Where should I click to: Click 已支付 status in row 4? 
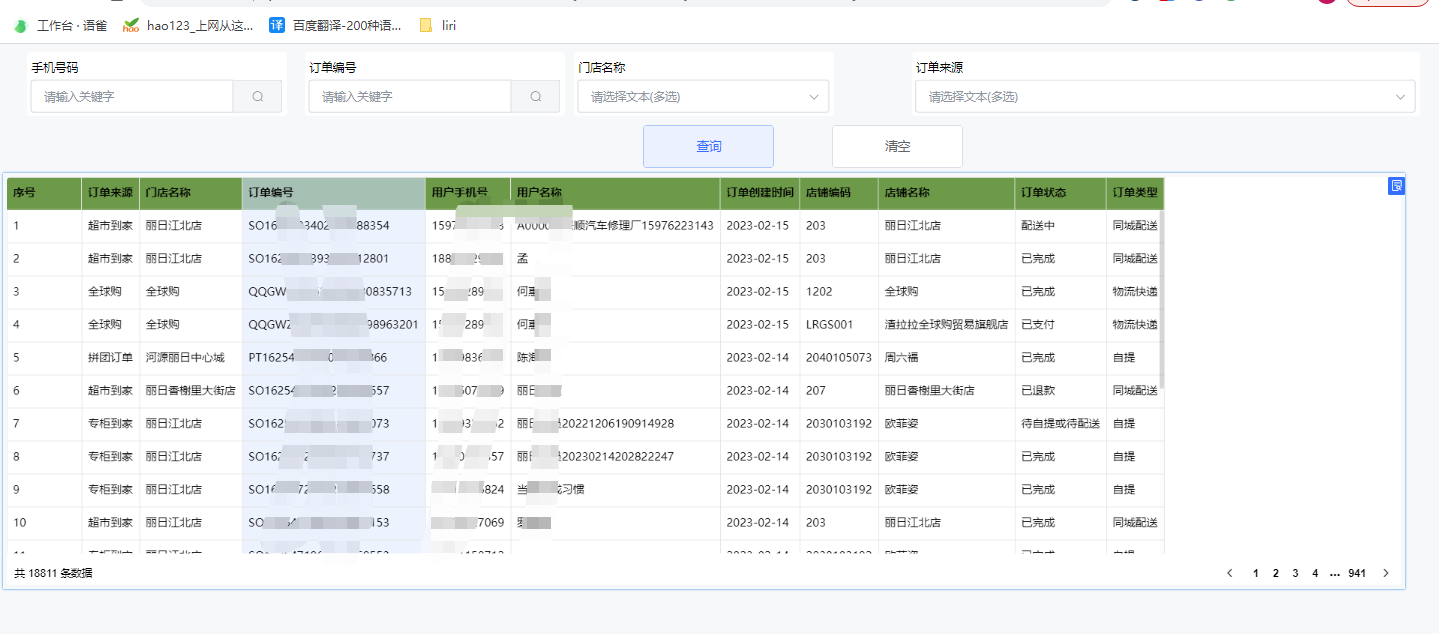pyautogui.click(x=1038, y=325)
